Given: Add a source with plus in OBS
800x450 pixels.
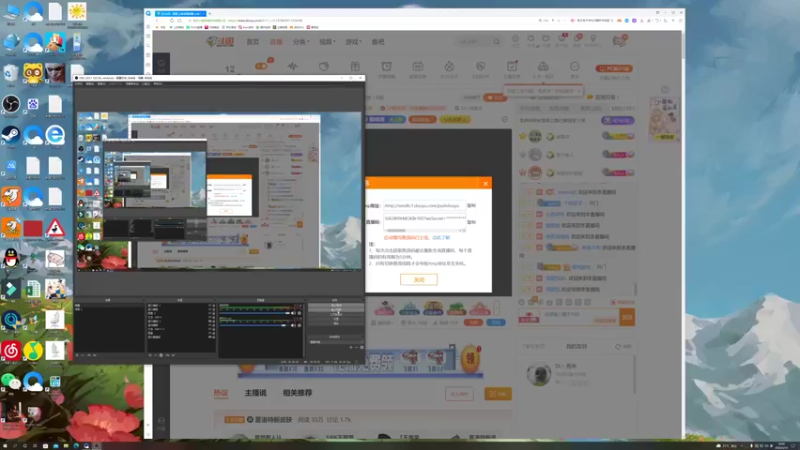Looking at the screenshot, I should tap(150, 355).
